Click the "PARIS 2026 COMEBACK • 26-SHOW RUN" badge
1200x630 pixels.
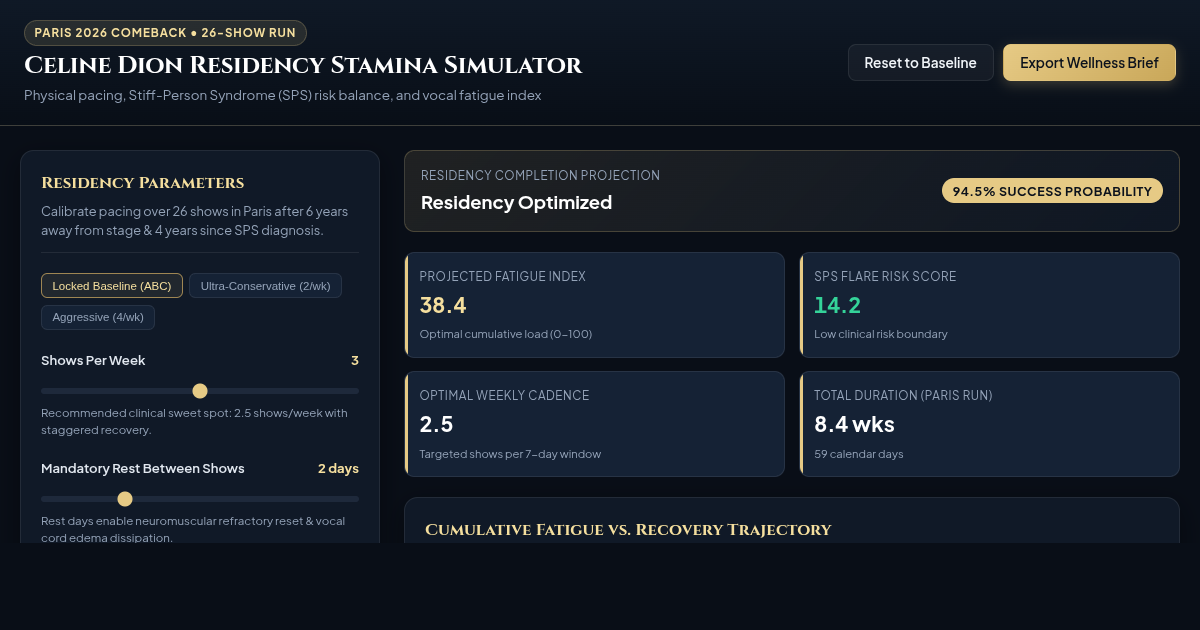[165, 33]
